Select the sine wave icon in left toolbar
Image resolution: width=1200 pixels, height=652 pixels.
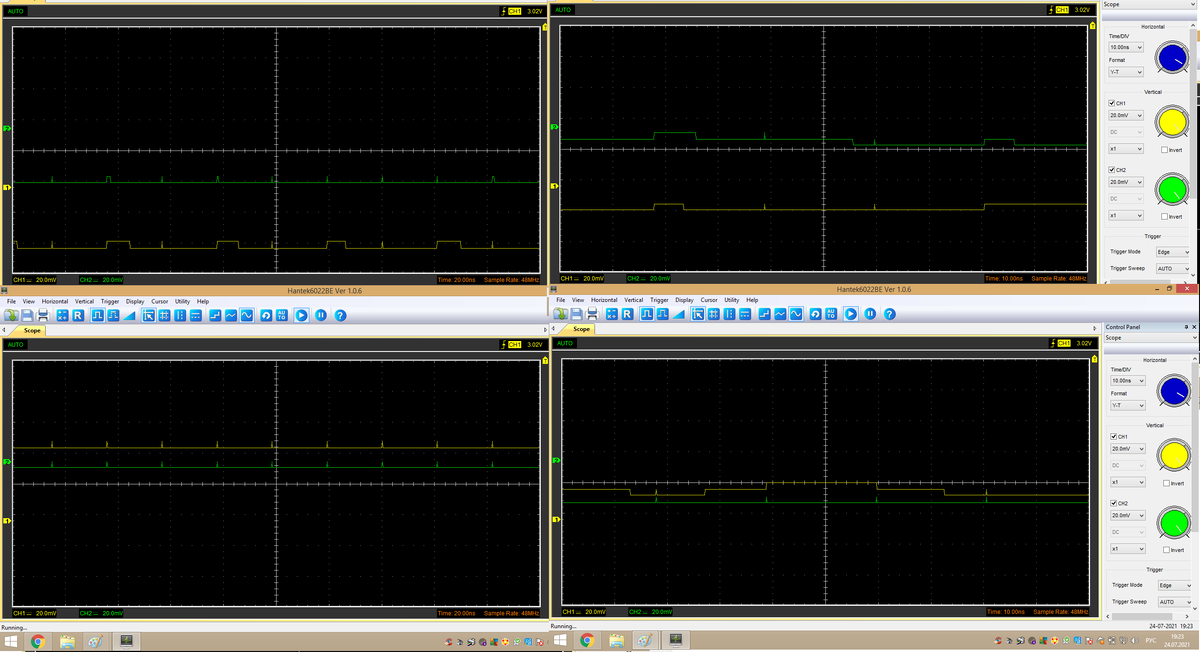pyautogui.click(x=247, y=316)
